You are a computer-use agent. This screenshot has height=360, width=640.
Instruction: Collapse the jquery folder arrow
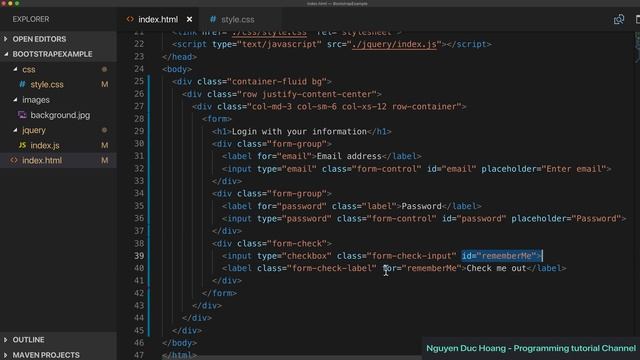point(15,130)
